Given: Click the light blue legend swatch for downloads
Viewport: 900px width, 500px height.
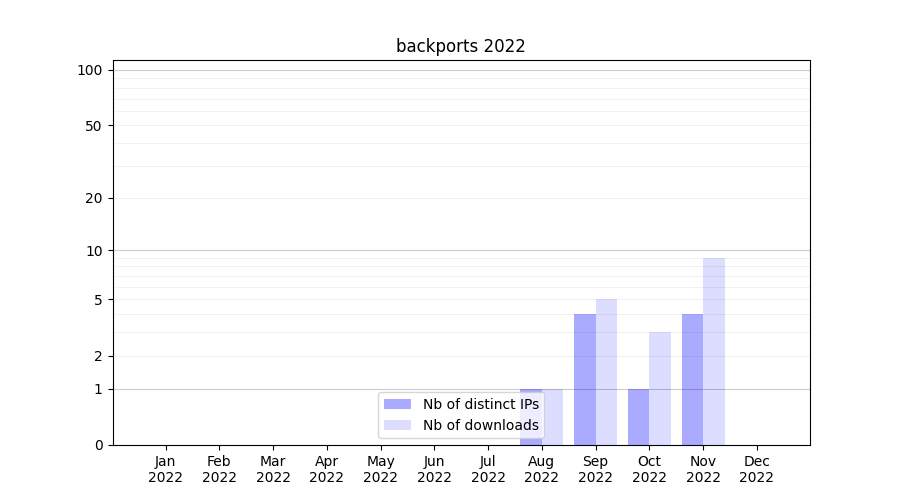Looking at the screenshot, I should tap(397, 425).
